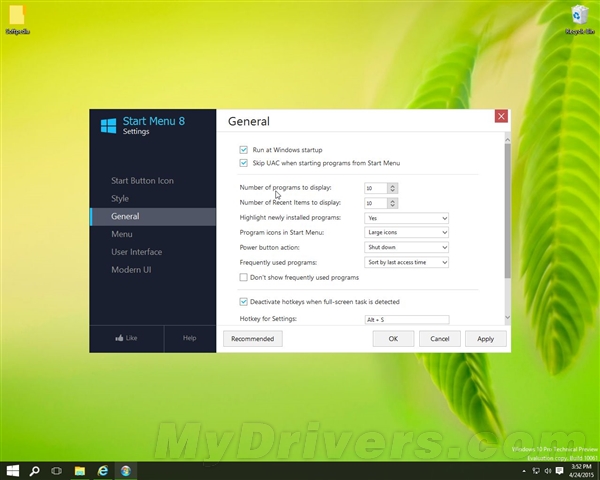Enable Don't show frequently used programs
The width and height of the screenshot is (600, 480).
[x=243, y=277]
